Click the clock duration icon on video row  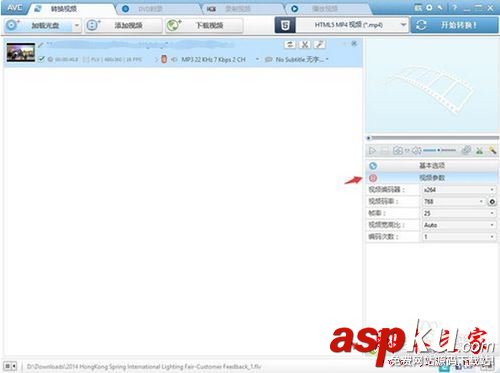click(x=50, y=59)
